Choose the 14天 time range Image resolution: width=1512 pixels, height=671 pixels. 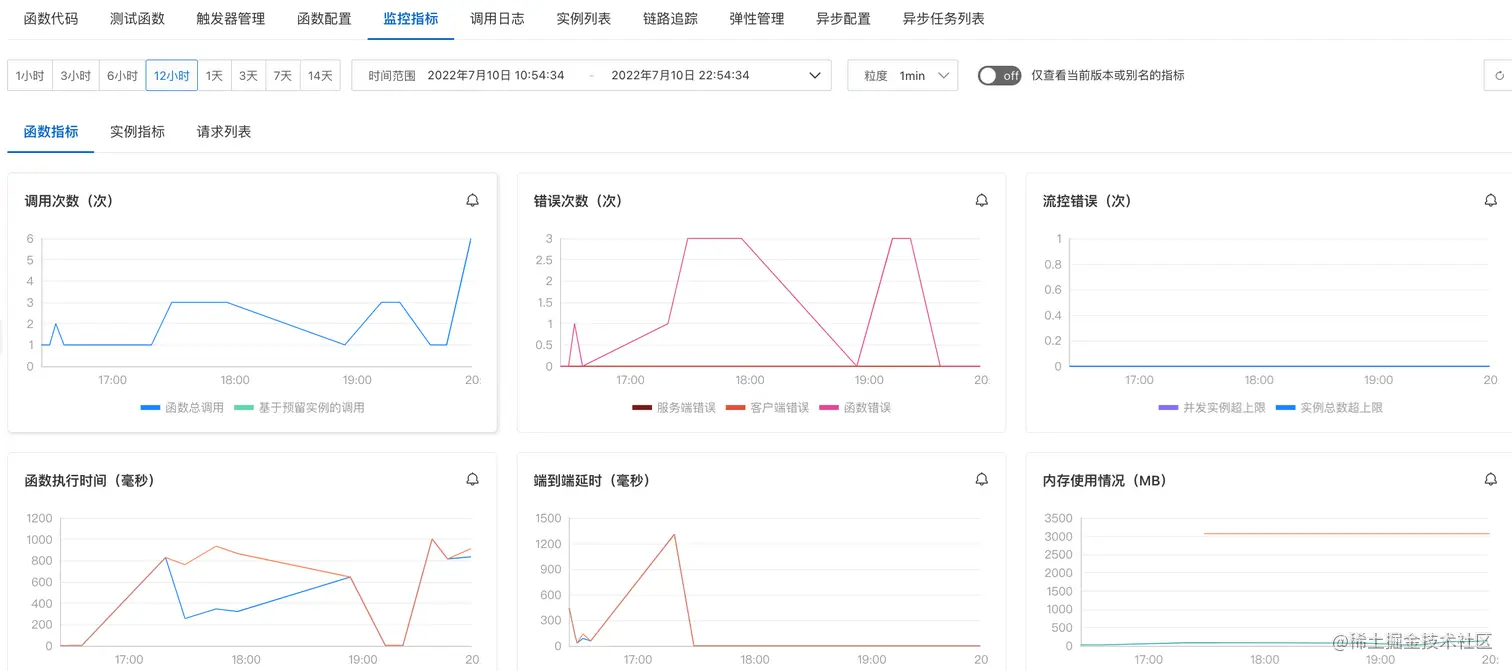tap(320, 76)
